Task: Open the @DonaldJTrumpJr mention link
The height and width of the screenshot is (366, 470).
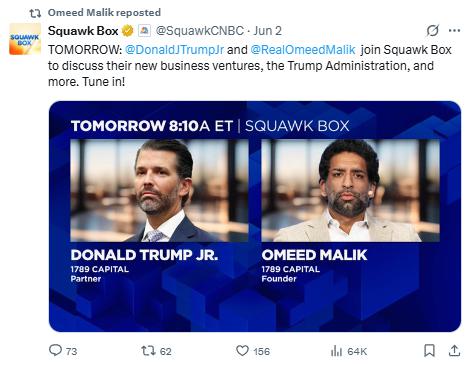Action: pos(174,50)
